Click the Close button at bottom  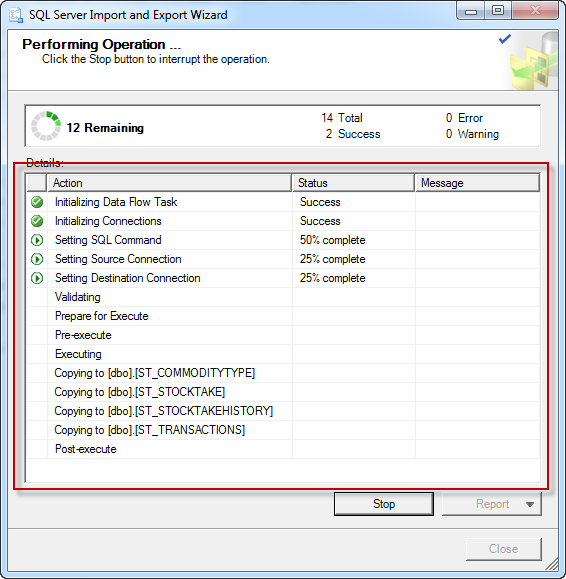[x=504, y=549]
